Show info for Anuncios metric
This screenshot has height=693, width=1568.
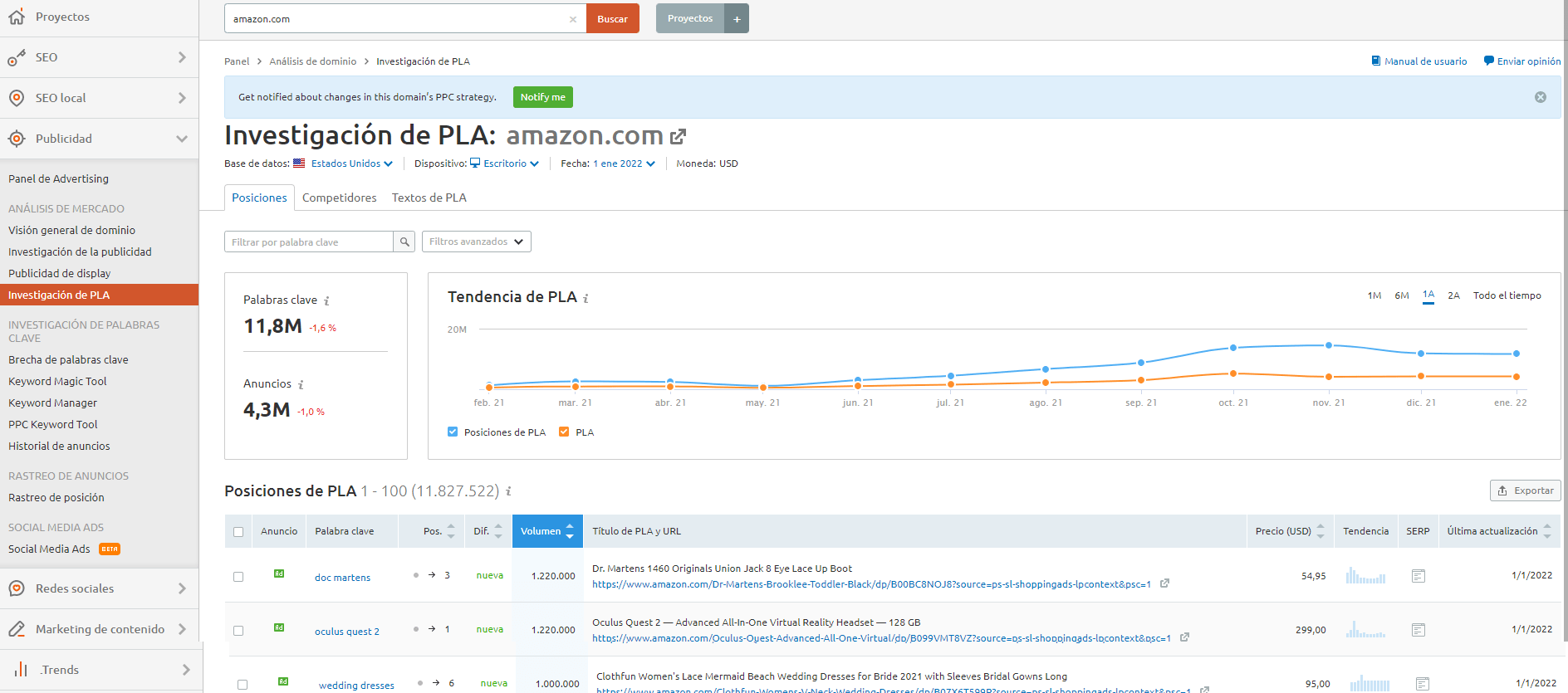(301, 385)
